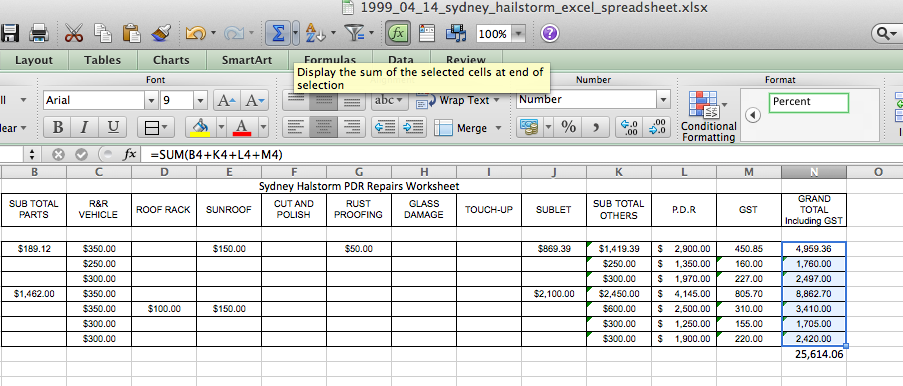Copy the selected cells
Viewport: 903px width, 386px height.
click(103, 33)
